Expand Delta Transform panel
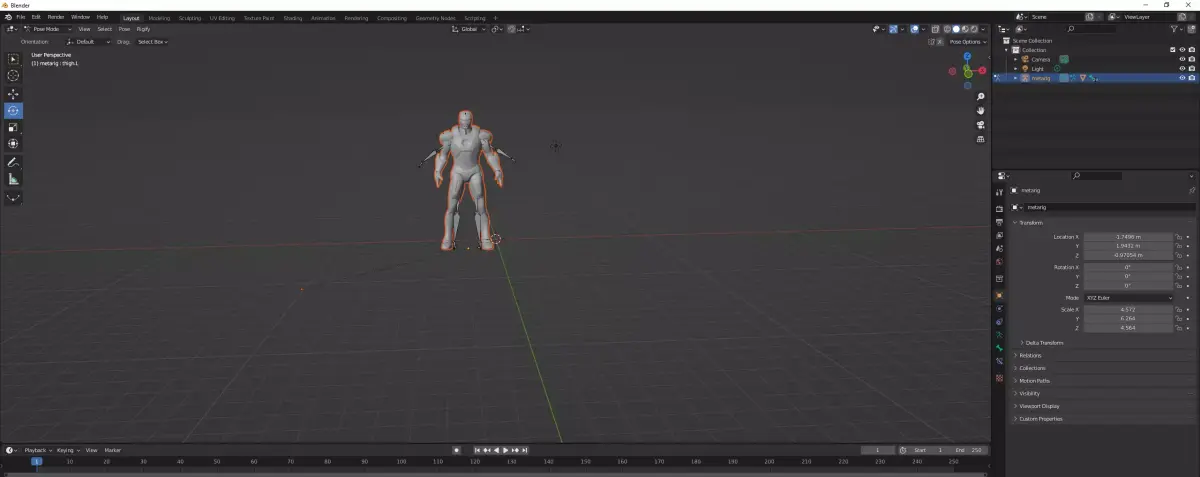The width and height of the screenshot is (1200, 477). pyautogui.click(x=1044, y=343)
